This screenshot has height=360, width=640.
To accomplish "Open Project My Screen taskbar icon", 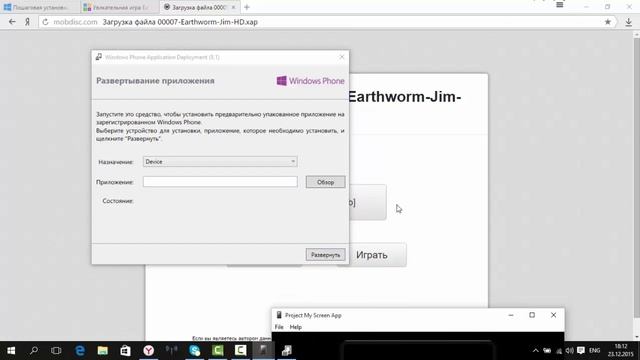I will pyautogui.click(x=264, y=351).
